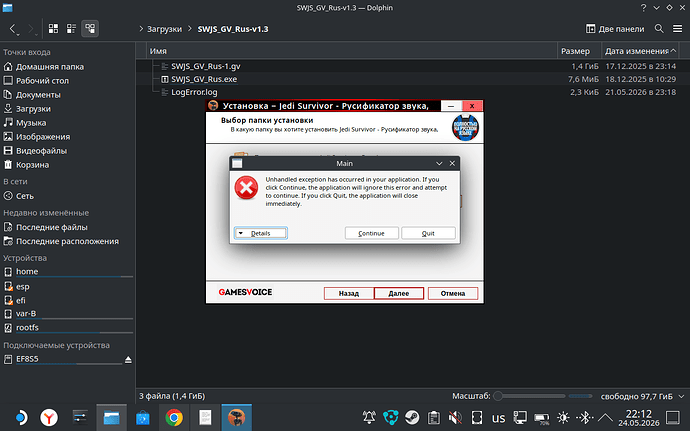Click Далее in installer window

coord(399,293)
